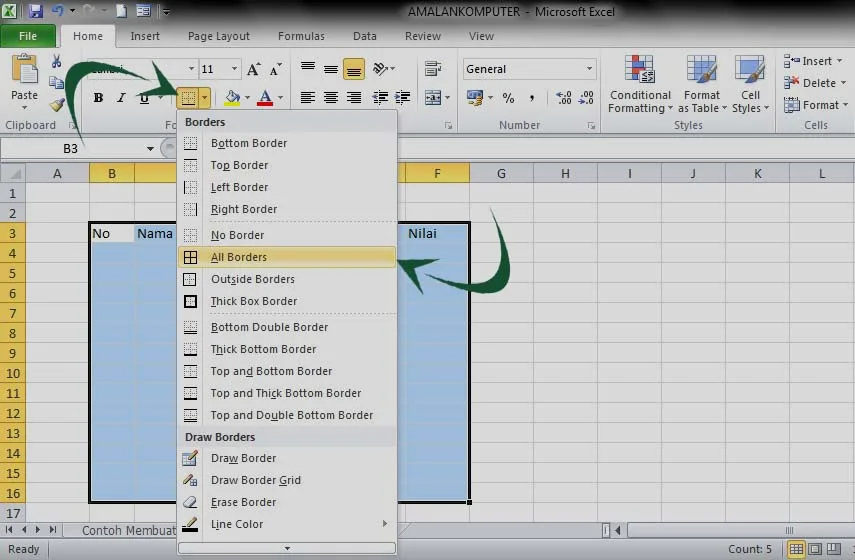Click the Undo arrow icon
855x560 pixels.
57,11
